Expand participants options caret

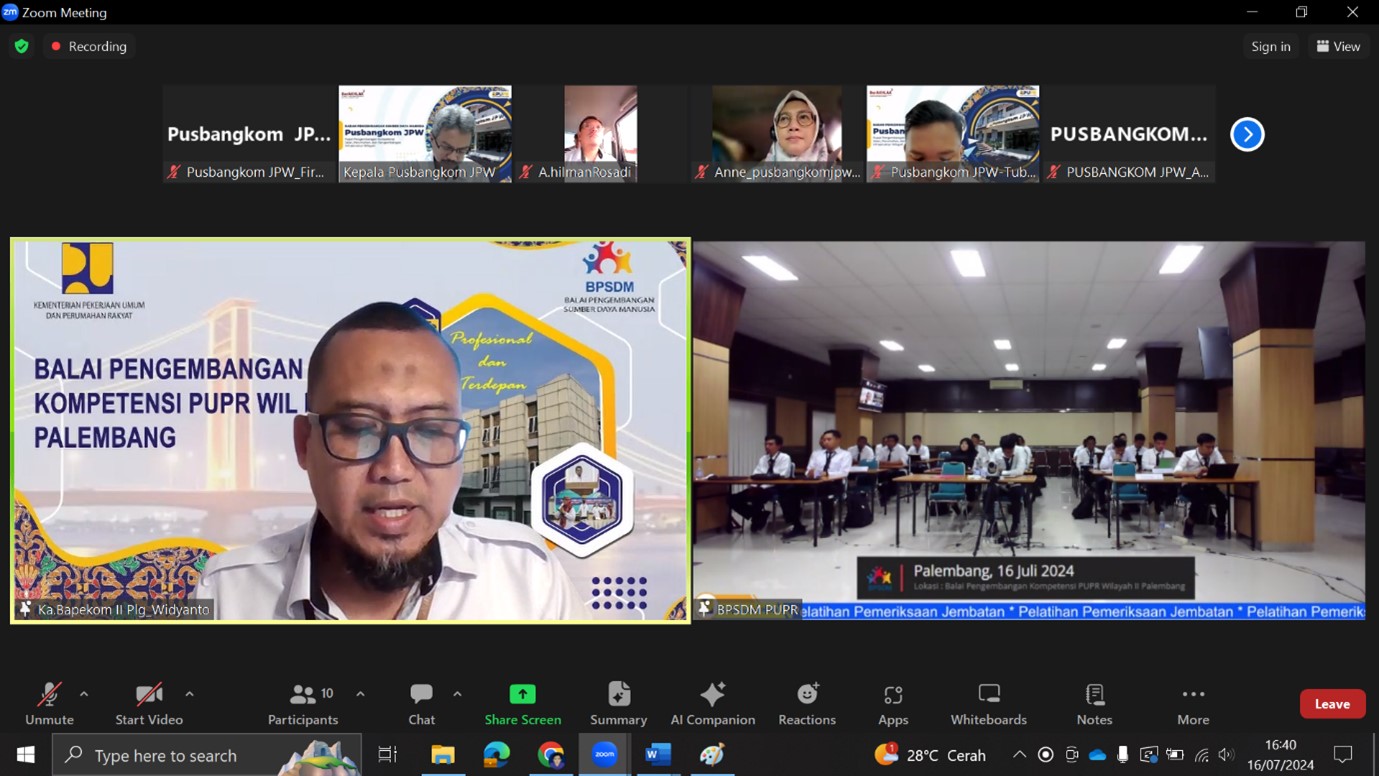click(x=360, y=694)
